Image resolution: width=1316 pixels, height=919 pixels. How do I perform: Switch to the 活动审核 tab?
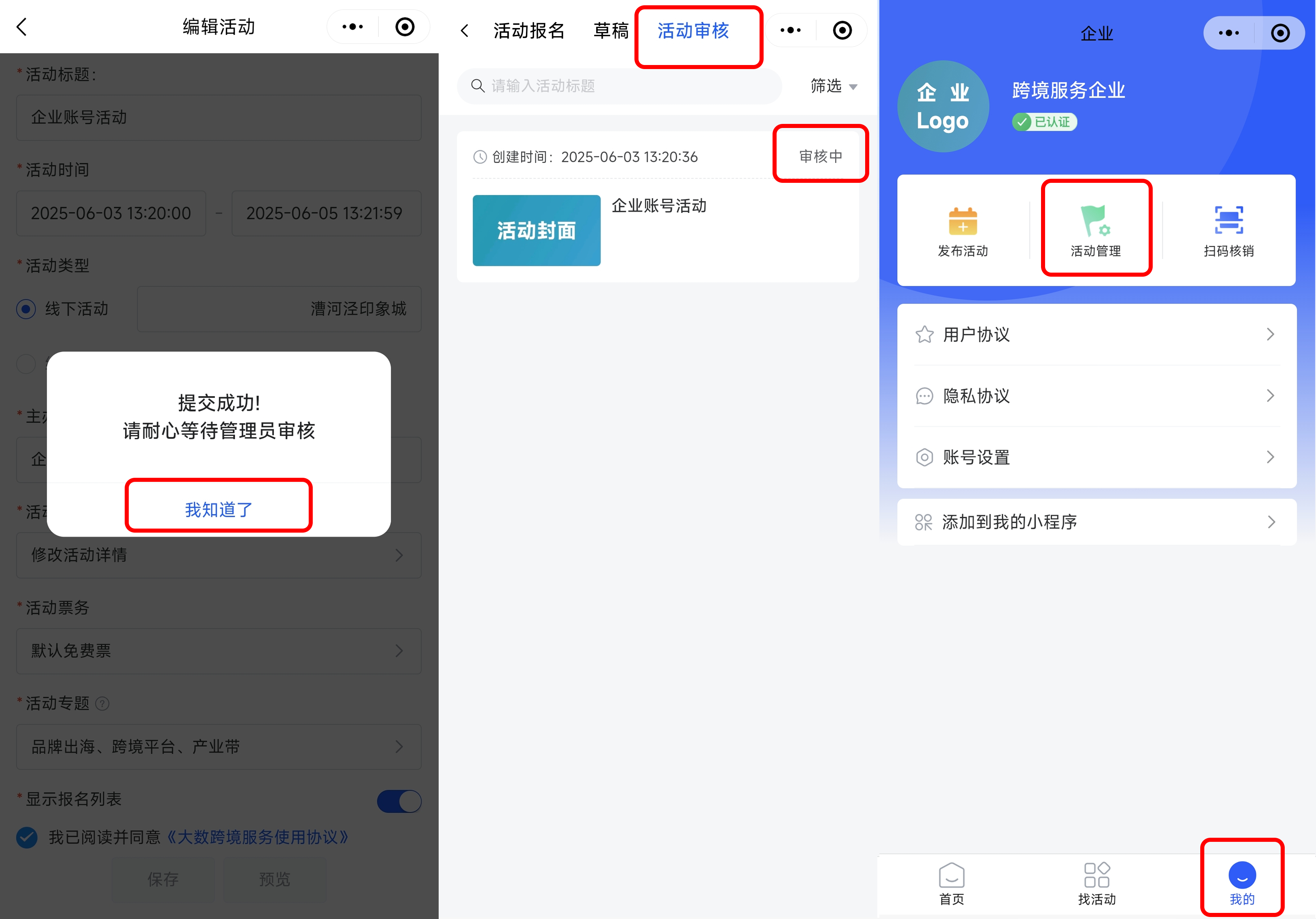tap(693, 30)
